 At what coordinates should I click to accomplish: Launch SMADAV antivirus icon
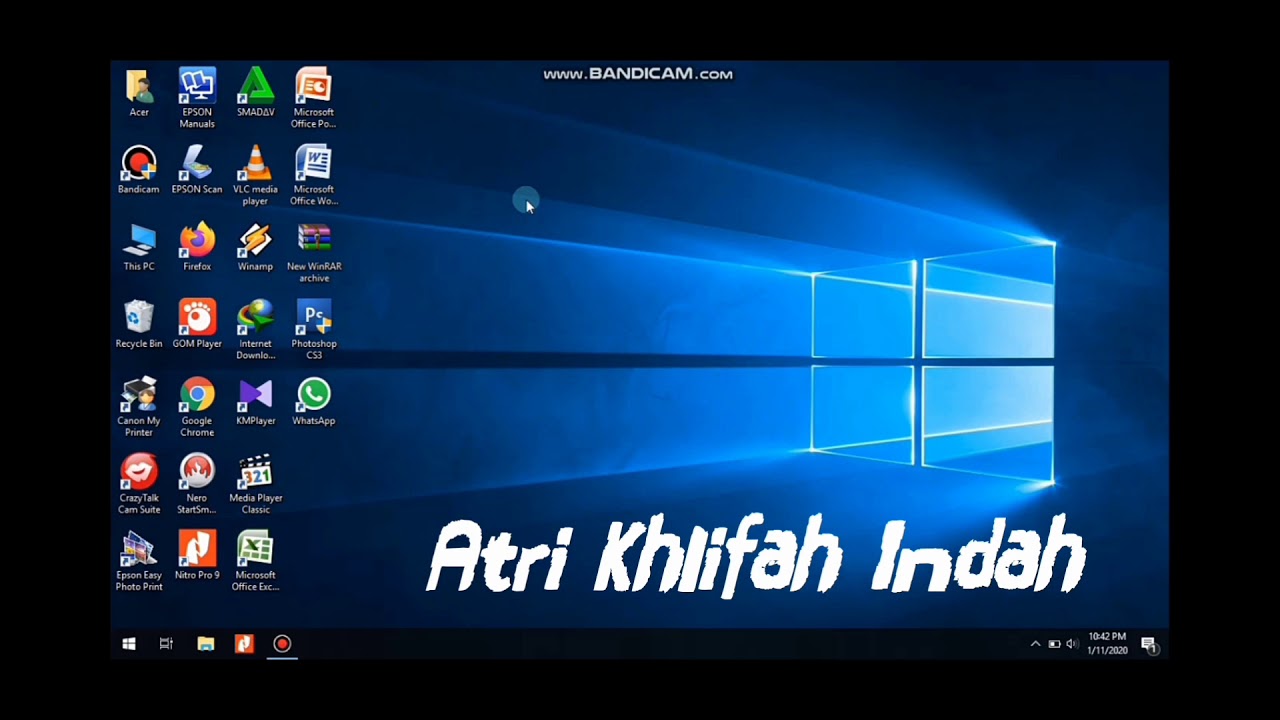point(255,92)
